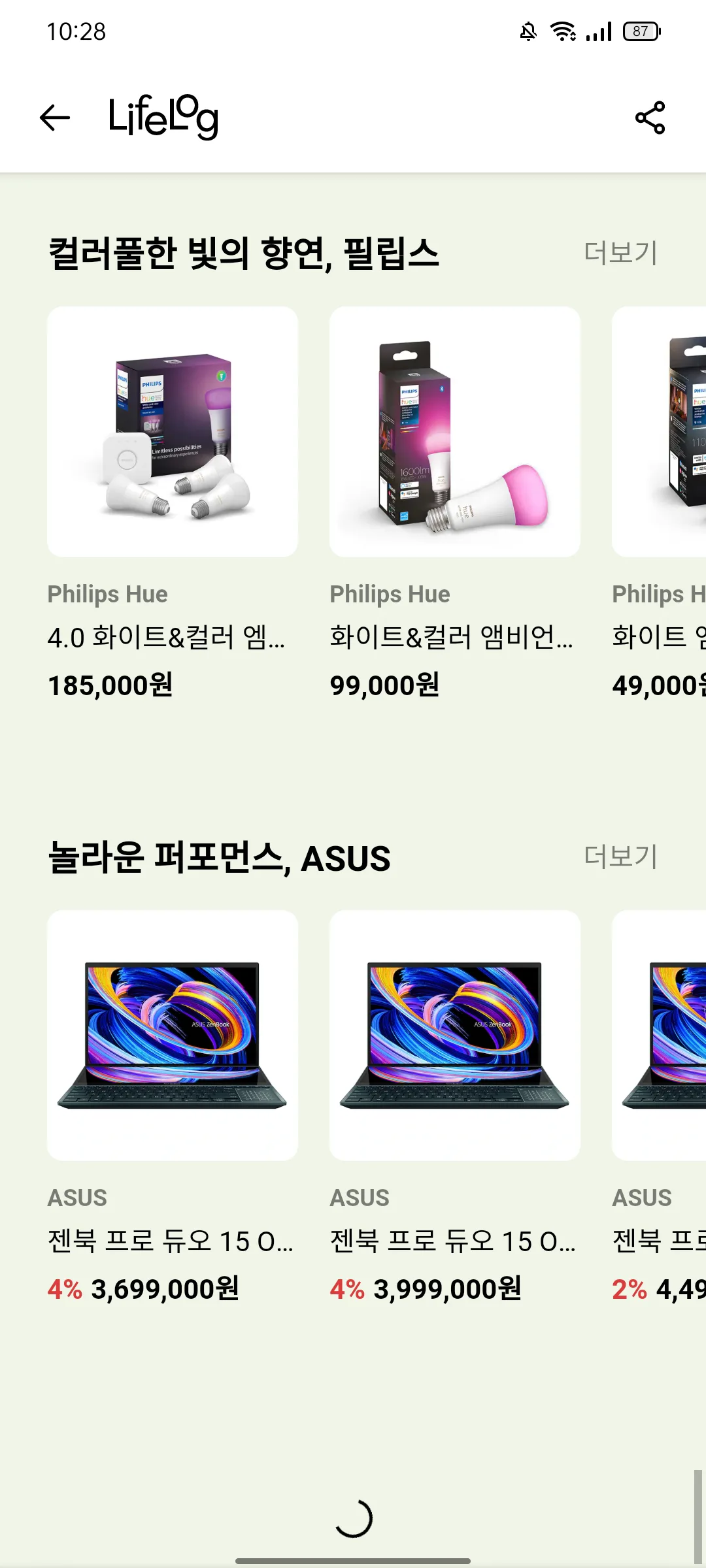Open 더보기 for the Philips section

coord(620,253)
